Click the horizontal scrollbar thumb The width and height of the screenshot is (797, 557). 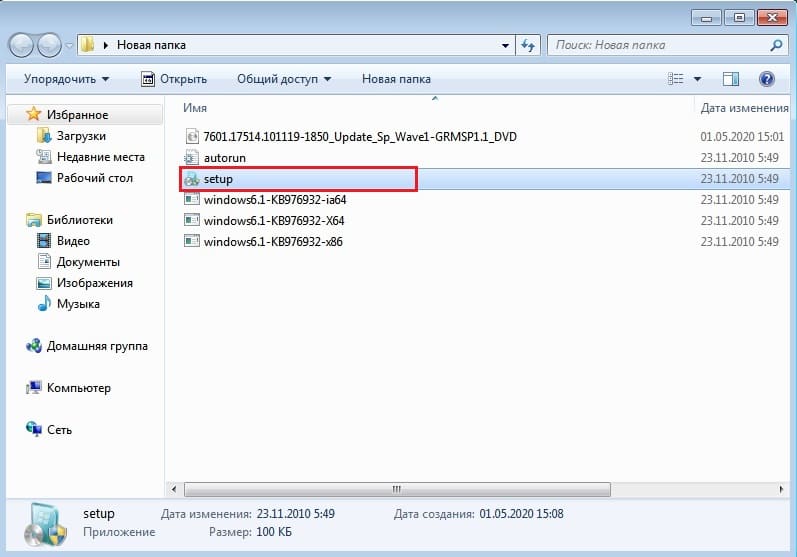click(x=397, y=489)
